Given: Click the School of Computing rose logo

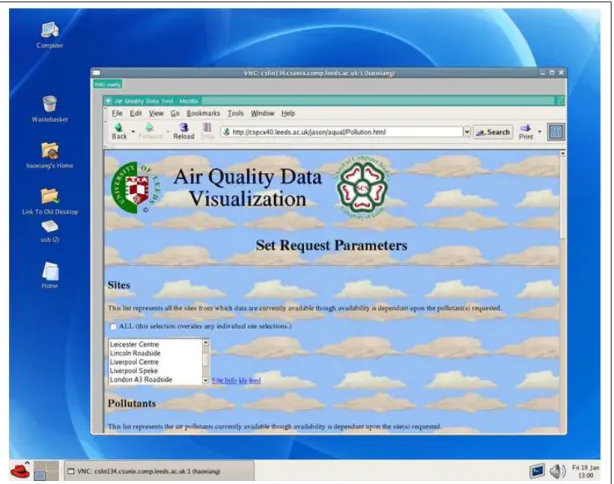Looking at the screenshot, I should tap(362, 188).
